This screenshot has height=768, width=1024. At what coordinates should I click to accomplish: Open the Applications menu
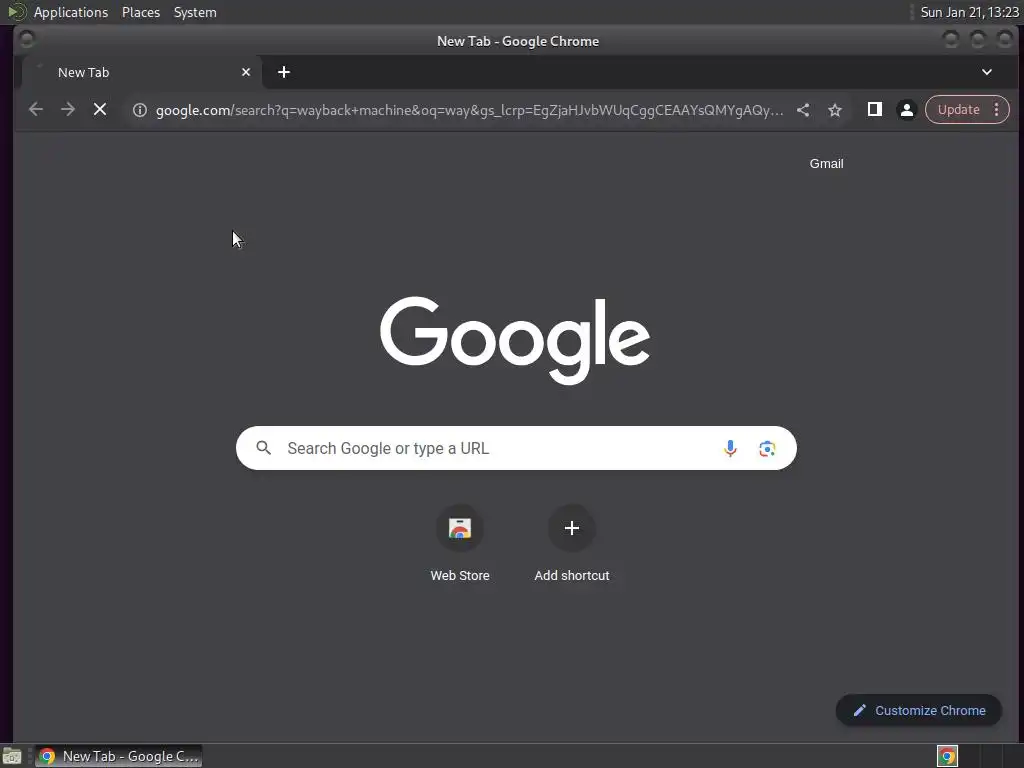pos(71,12)
